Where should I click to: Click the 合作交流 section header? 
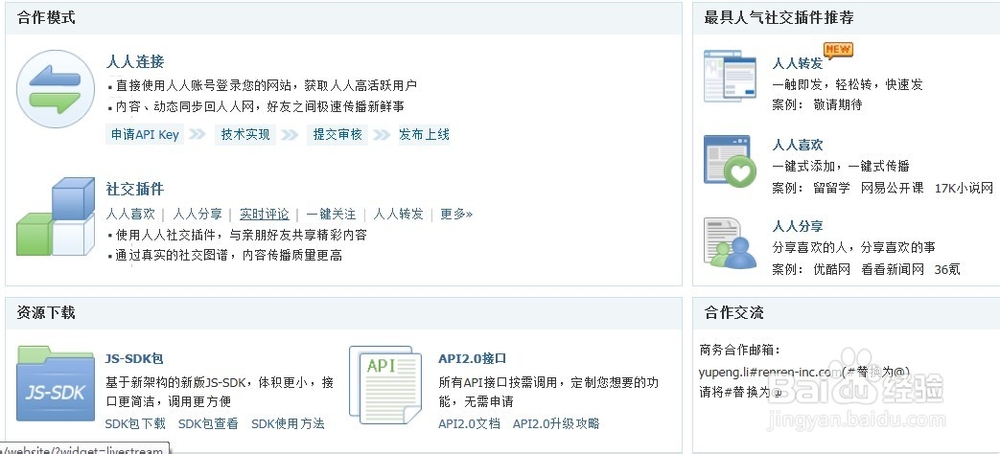[x=733, y=313]
